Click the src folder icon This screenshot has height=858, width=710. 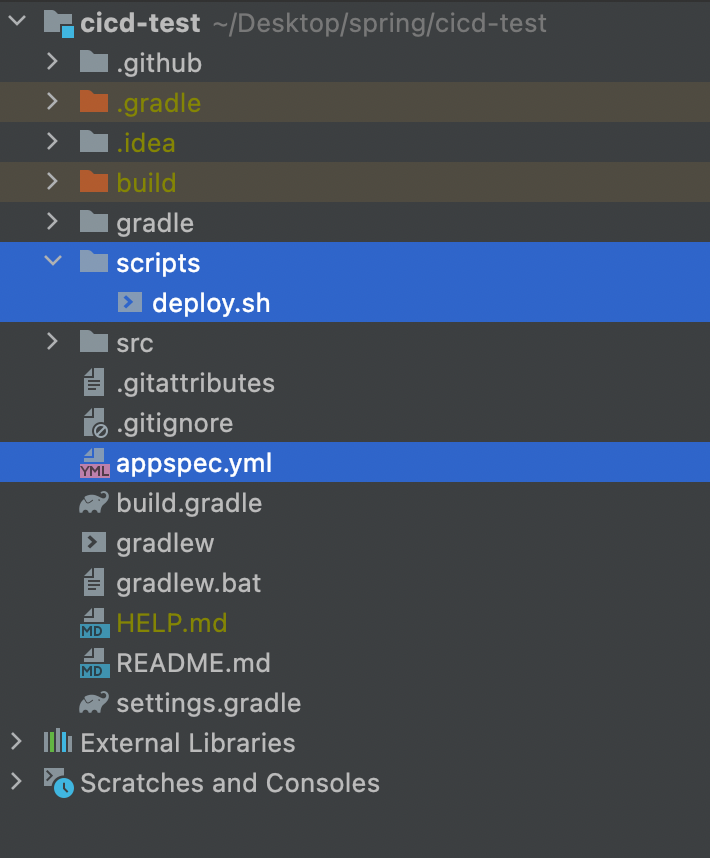[94, 341]
